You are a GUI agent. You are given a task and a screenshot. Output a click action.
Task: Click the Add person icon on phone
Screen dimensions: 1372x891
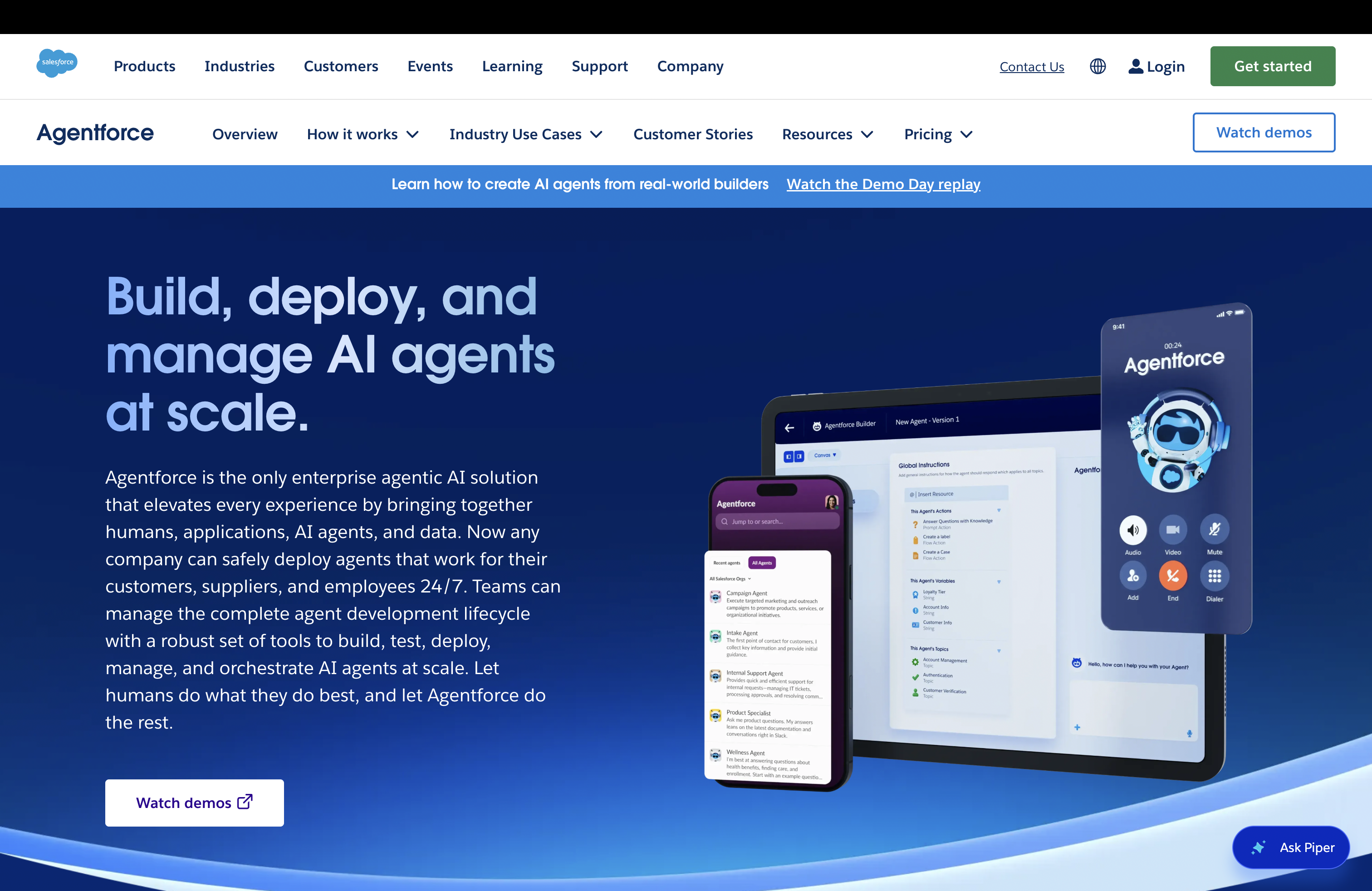(1133, 576)
